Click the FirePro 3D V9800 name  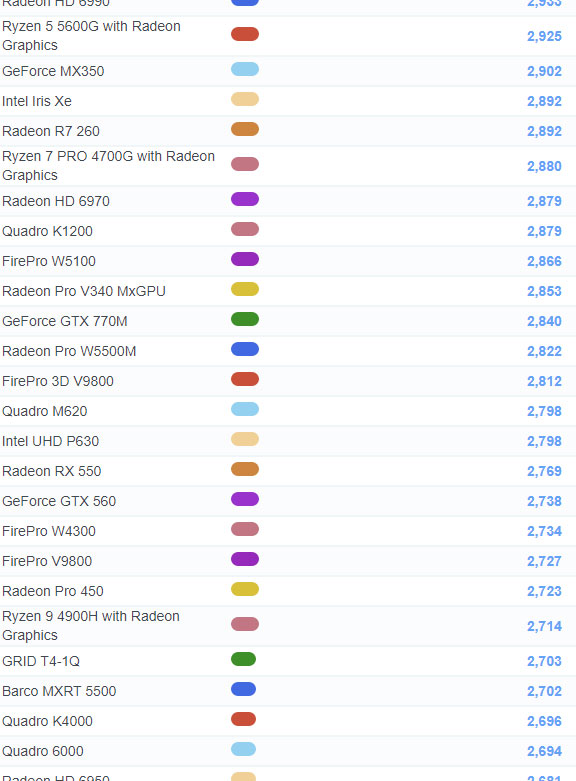coord(58,381)
